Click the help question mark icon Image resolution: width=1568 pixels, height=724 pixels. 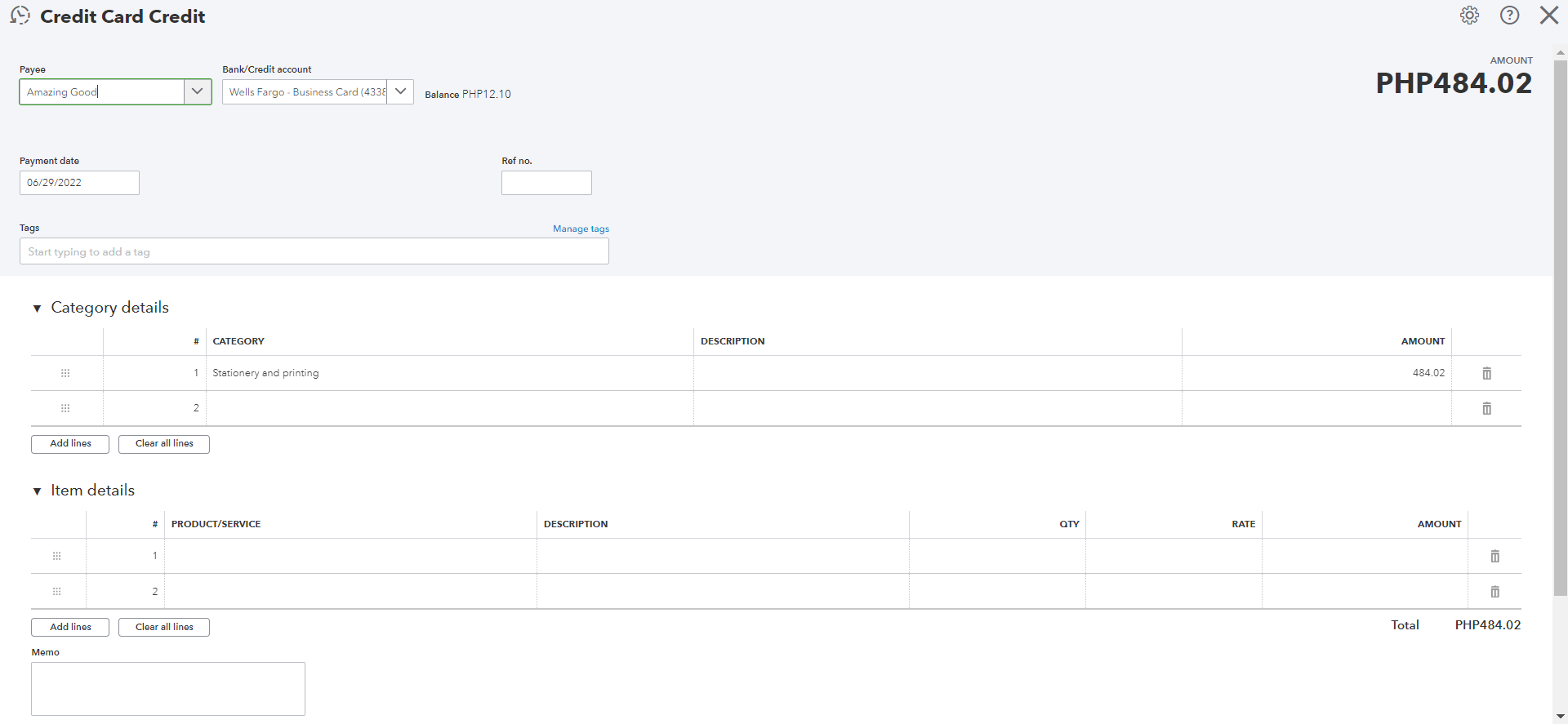click(1509, 16)
